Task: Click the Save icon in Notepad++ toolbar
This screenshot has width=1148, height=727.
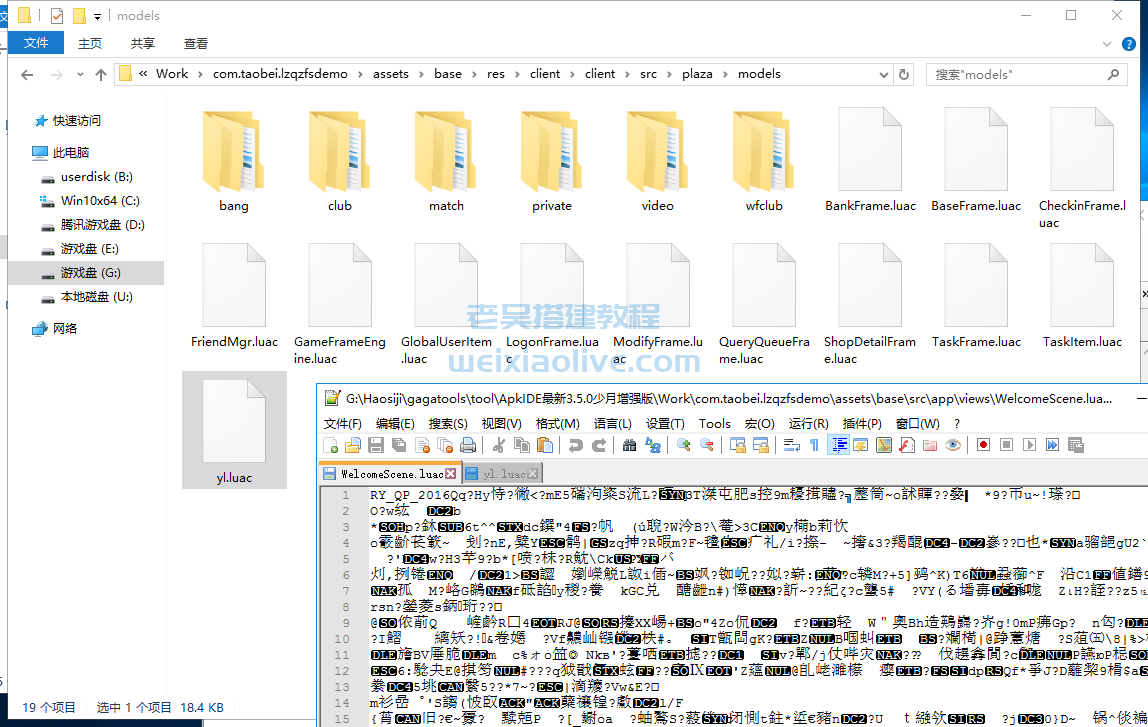Action: 376,445
